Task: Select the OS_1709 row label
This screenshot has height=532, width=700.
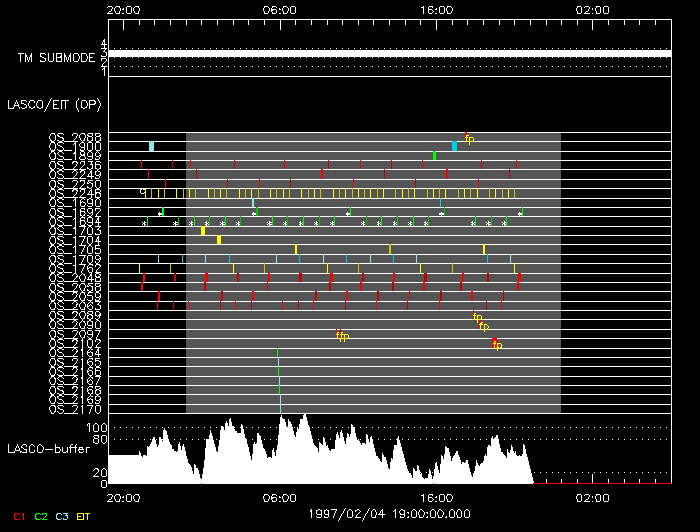Action: (74, 259)
